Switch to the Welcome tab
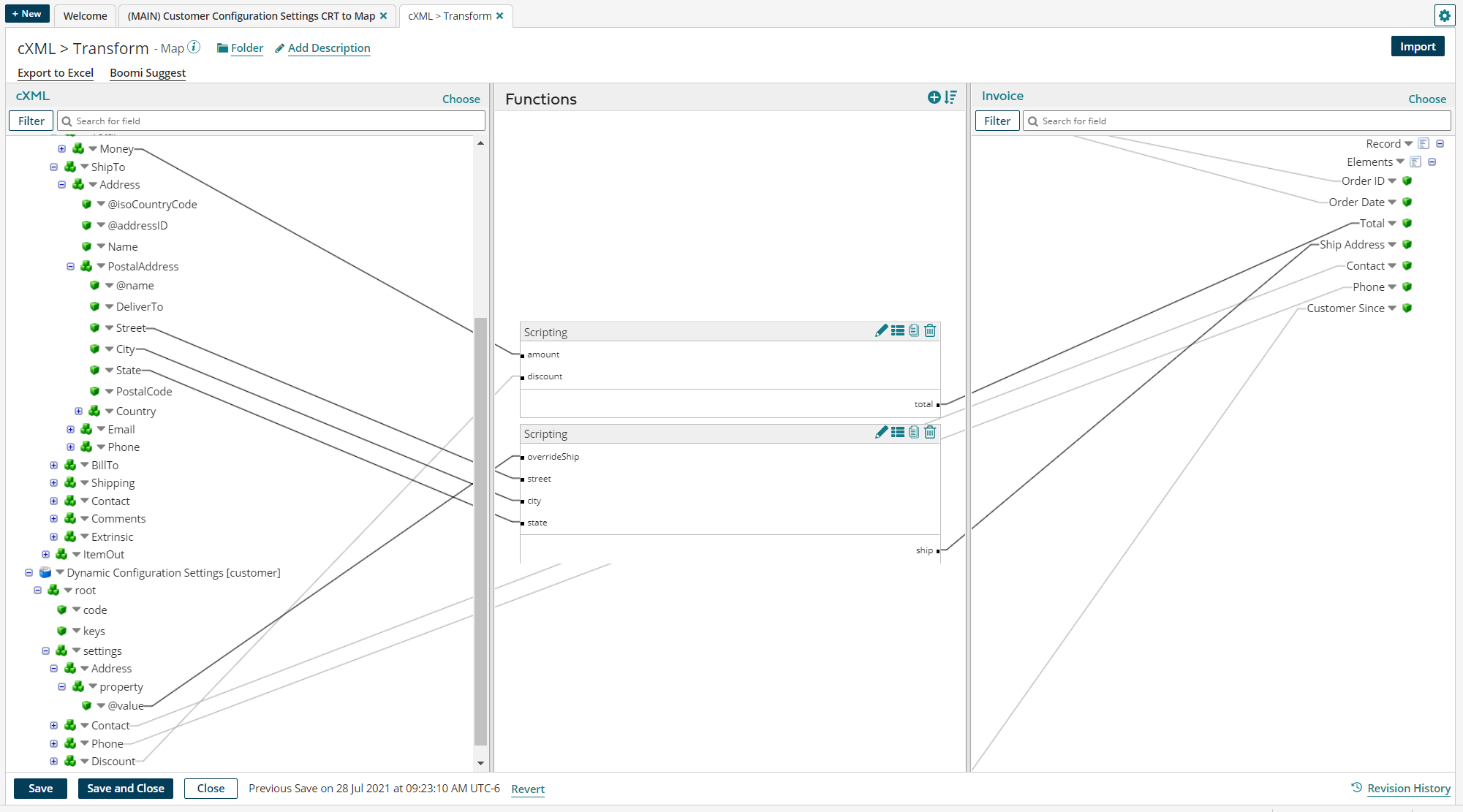The image size is (1463, 812). (84, 15)
